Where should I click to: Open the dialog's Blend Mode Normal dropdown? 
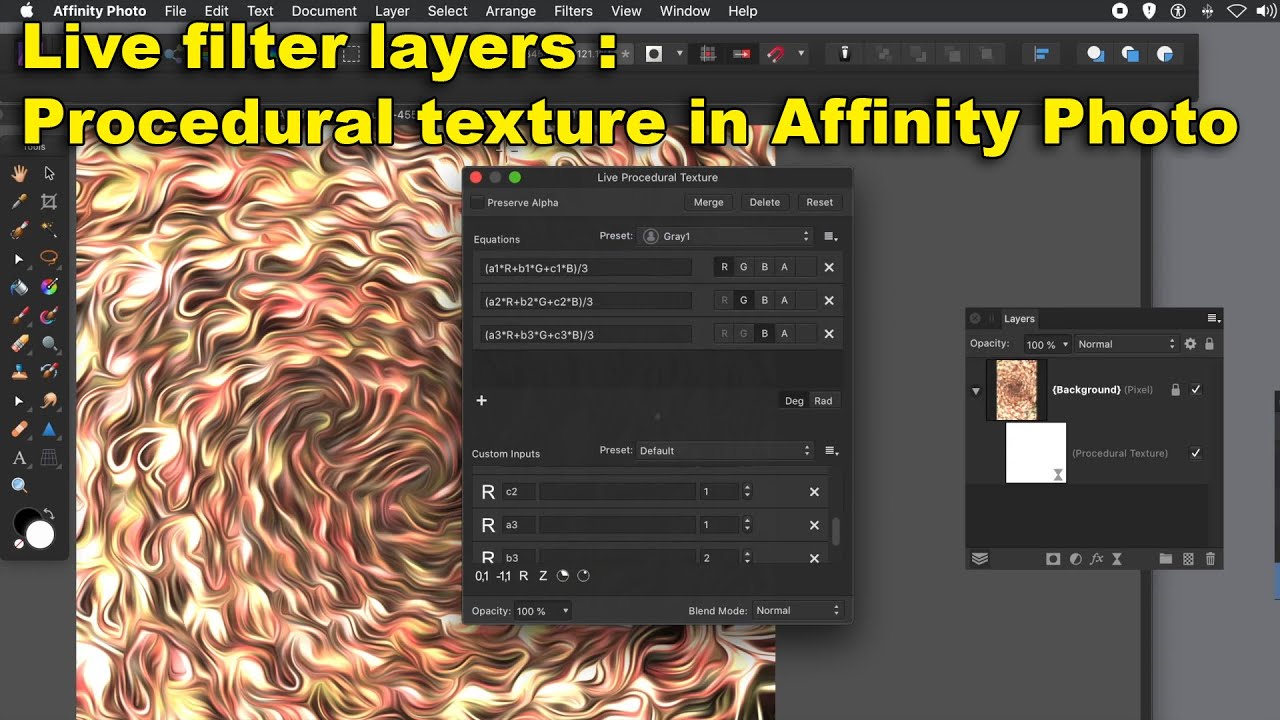(798, 610)
